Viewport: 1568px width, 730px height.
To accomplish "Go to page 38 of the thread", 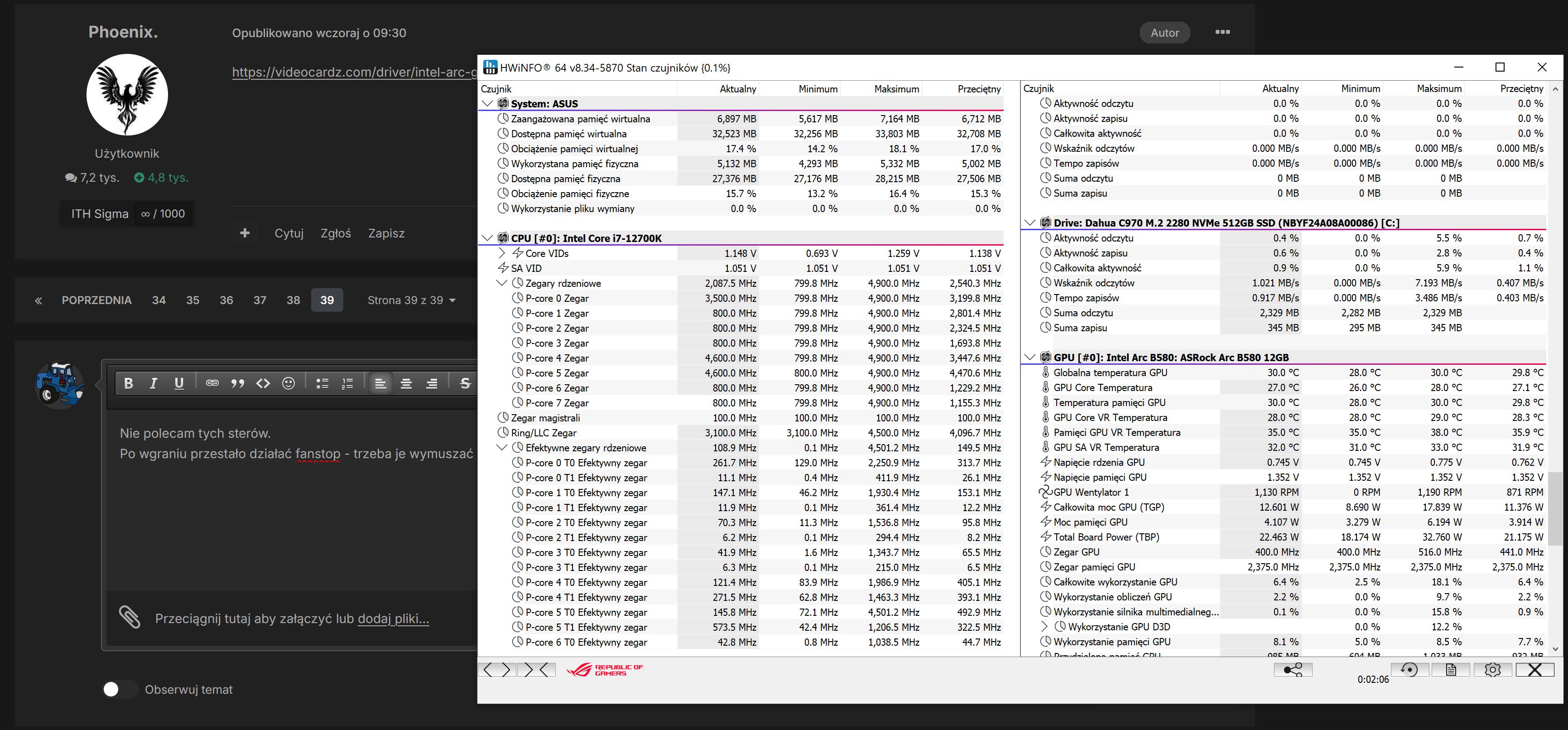I will click(293, 300).
